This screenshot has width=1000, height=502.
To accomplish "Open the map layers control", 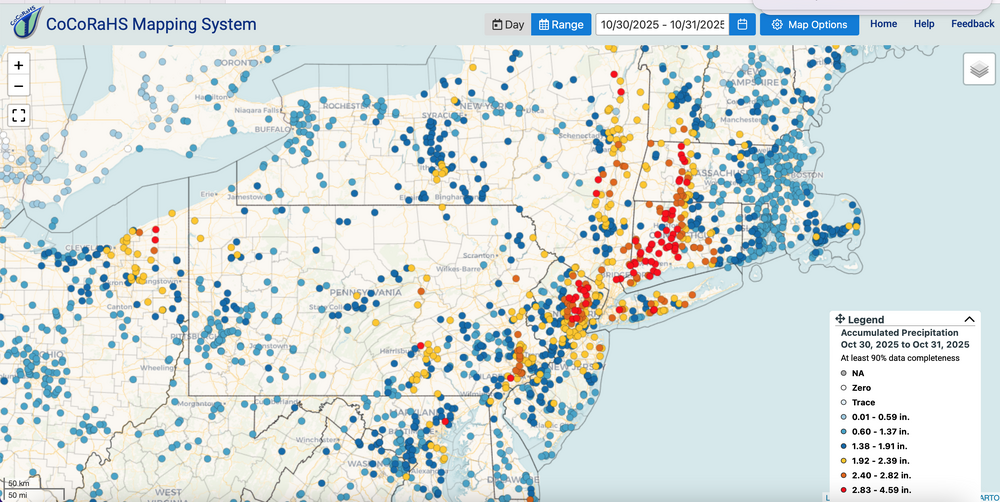I will coord(979,69).
